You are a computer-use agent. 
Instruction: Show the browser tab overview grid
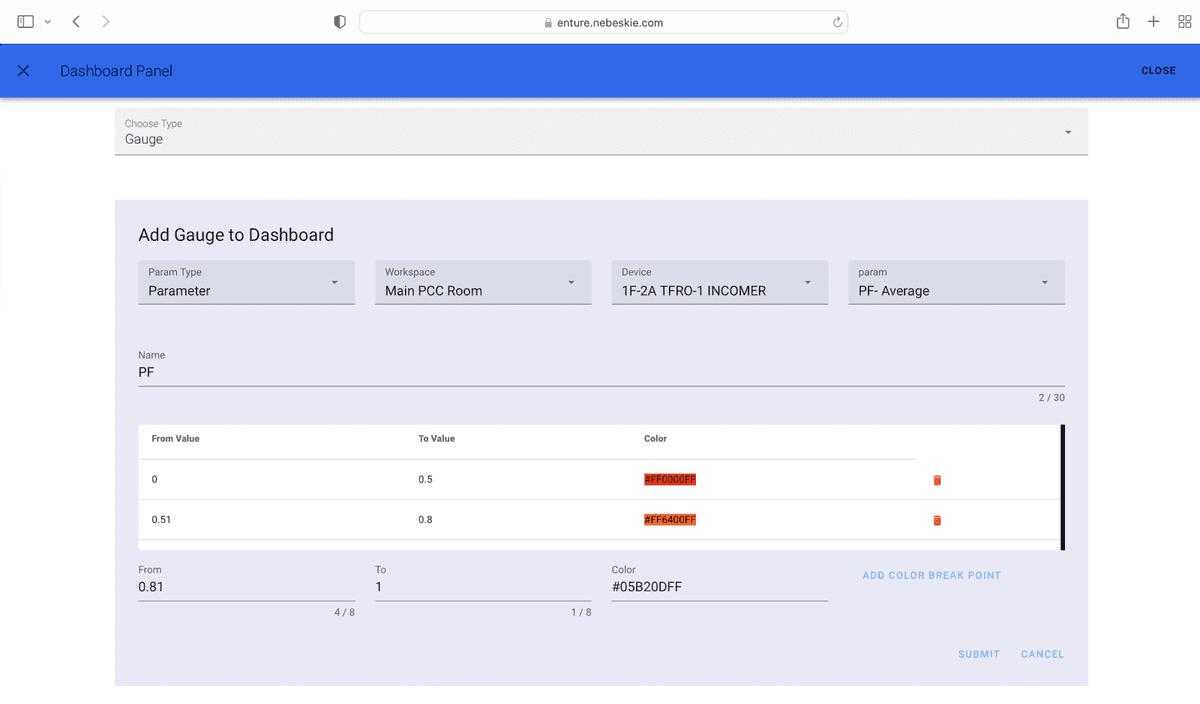[1185, 20]
